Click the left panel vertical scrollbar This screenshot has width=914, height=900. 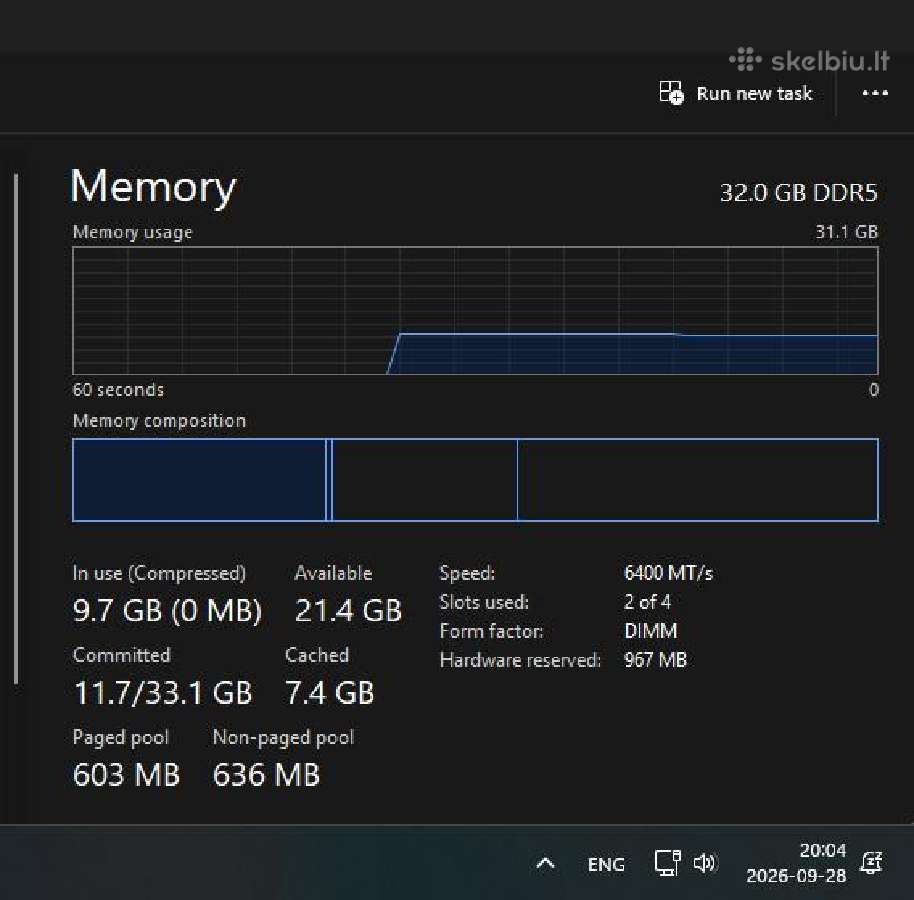(16, 428)
